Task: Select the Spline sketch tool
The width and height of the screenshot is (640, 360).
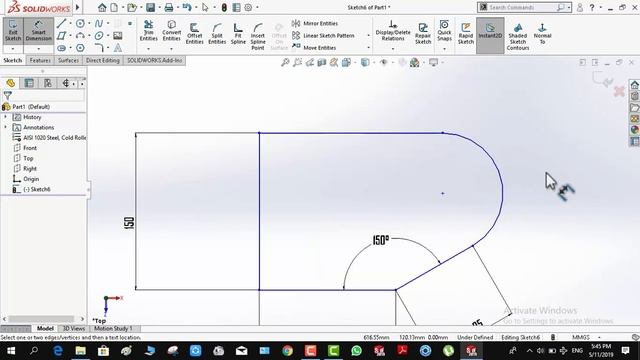Action: pos(99,24)
